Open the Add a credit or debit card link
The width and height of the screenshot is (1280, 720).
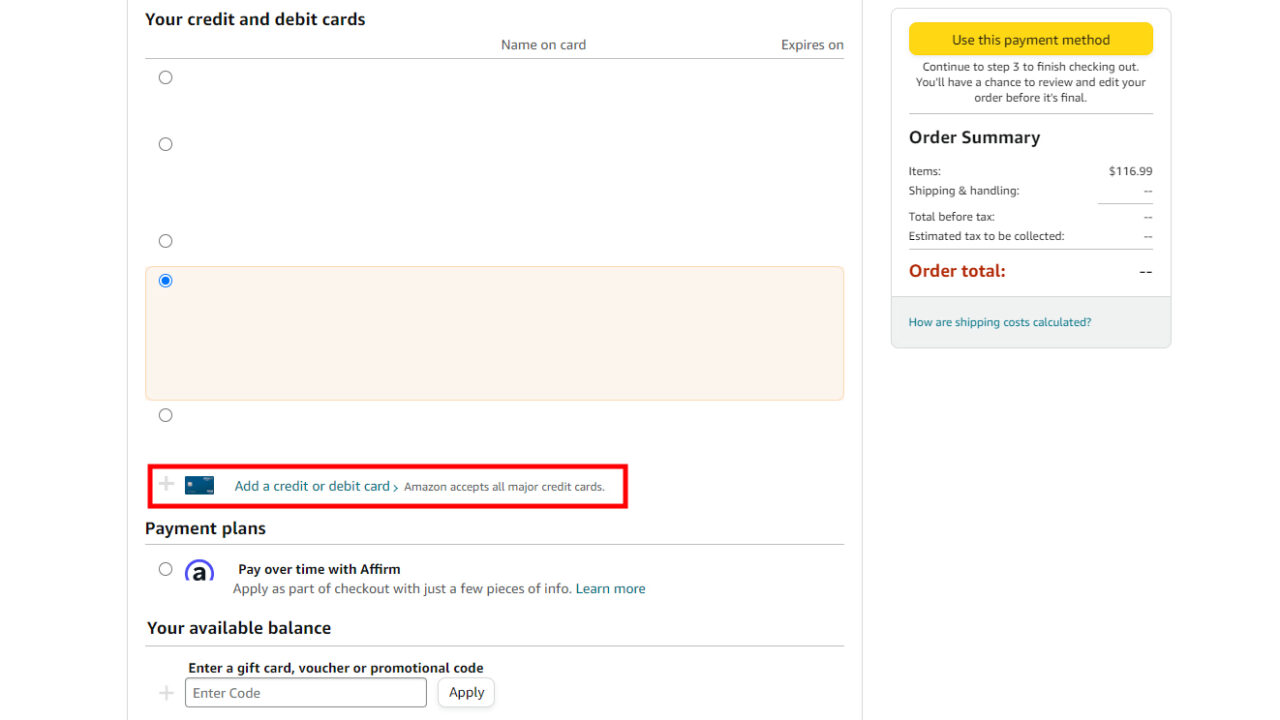[x=312, y=485]
